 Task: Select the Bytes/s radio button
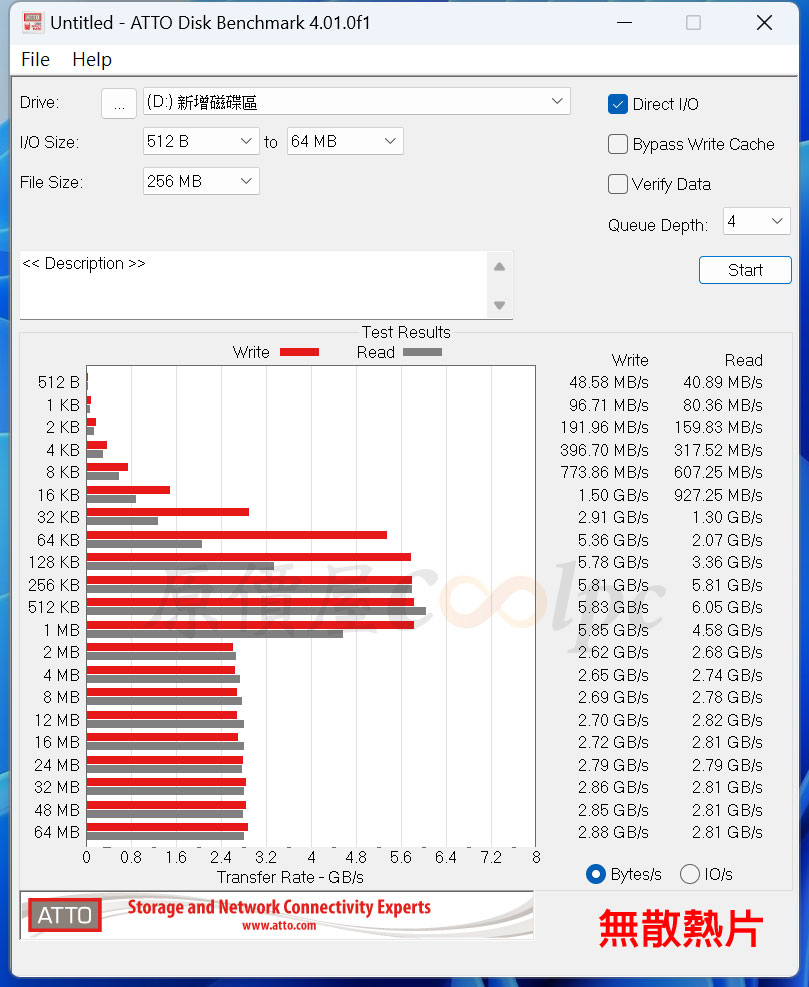pos(596,874)
